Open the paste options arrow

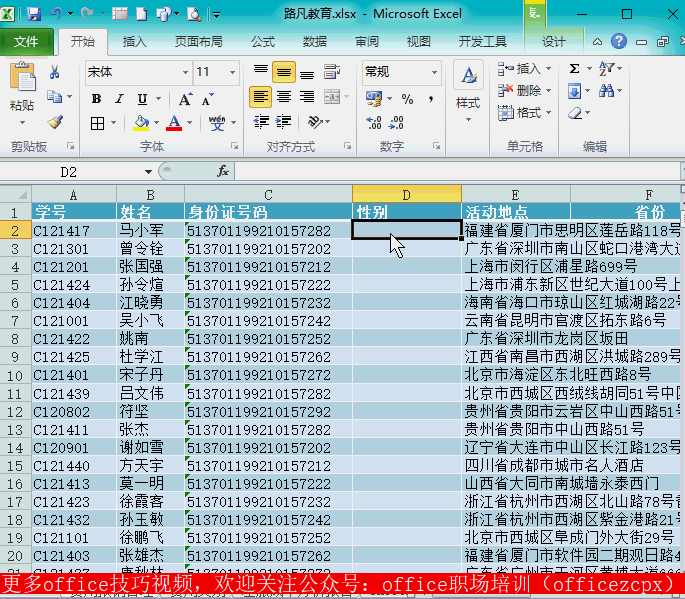22,123
